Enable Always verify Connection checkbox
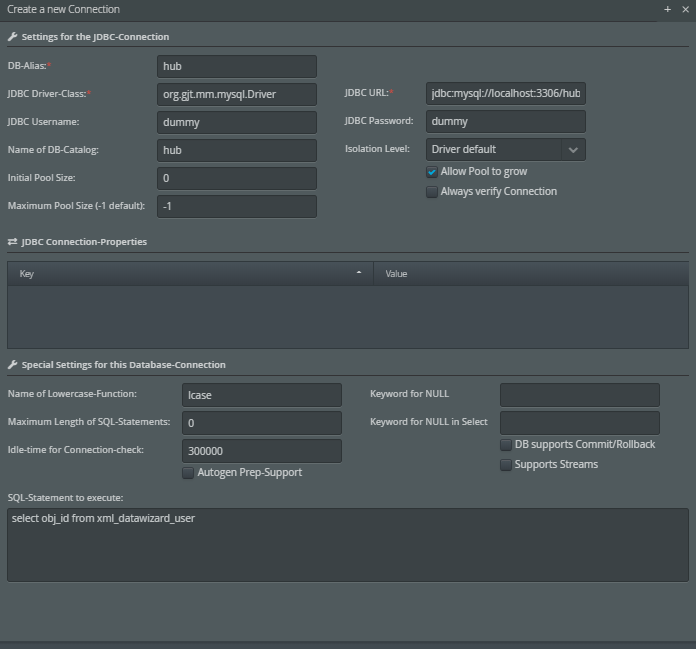This screenshot has width=696, height=649. pos(431,192)
